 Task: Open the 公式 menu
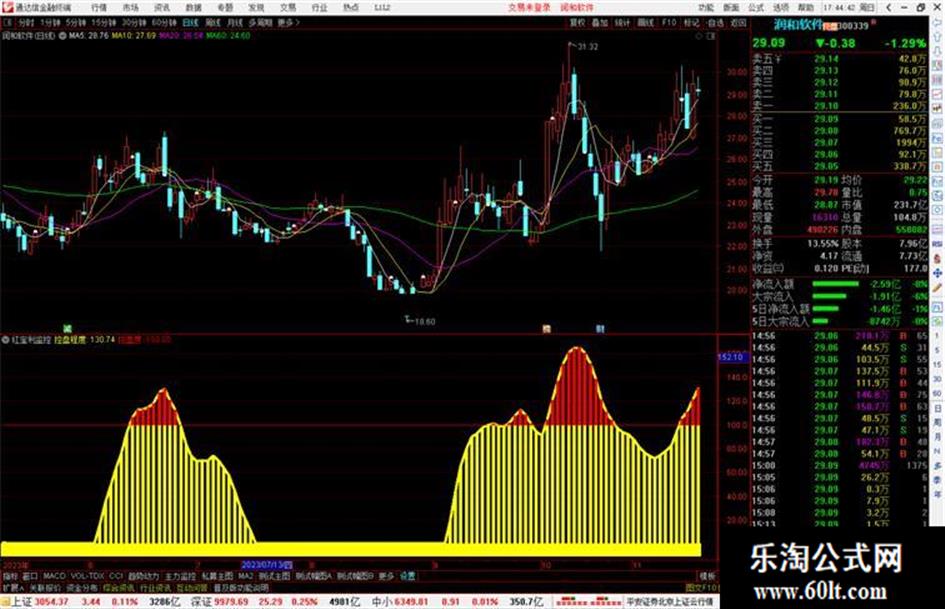tap(756, 7)
